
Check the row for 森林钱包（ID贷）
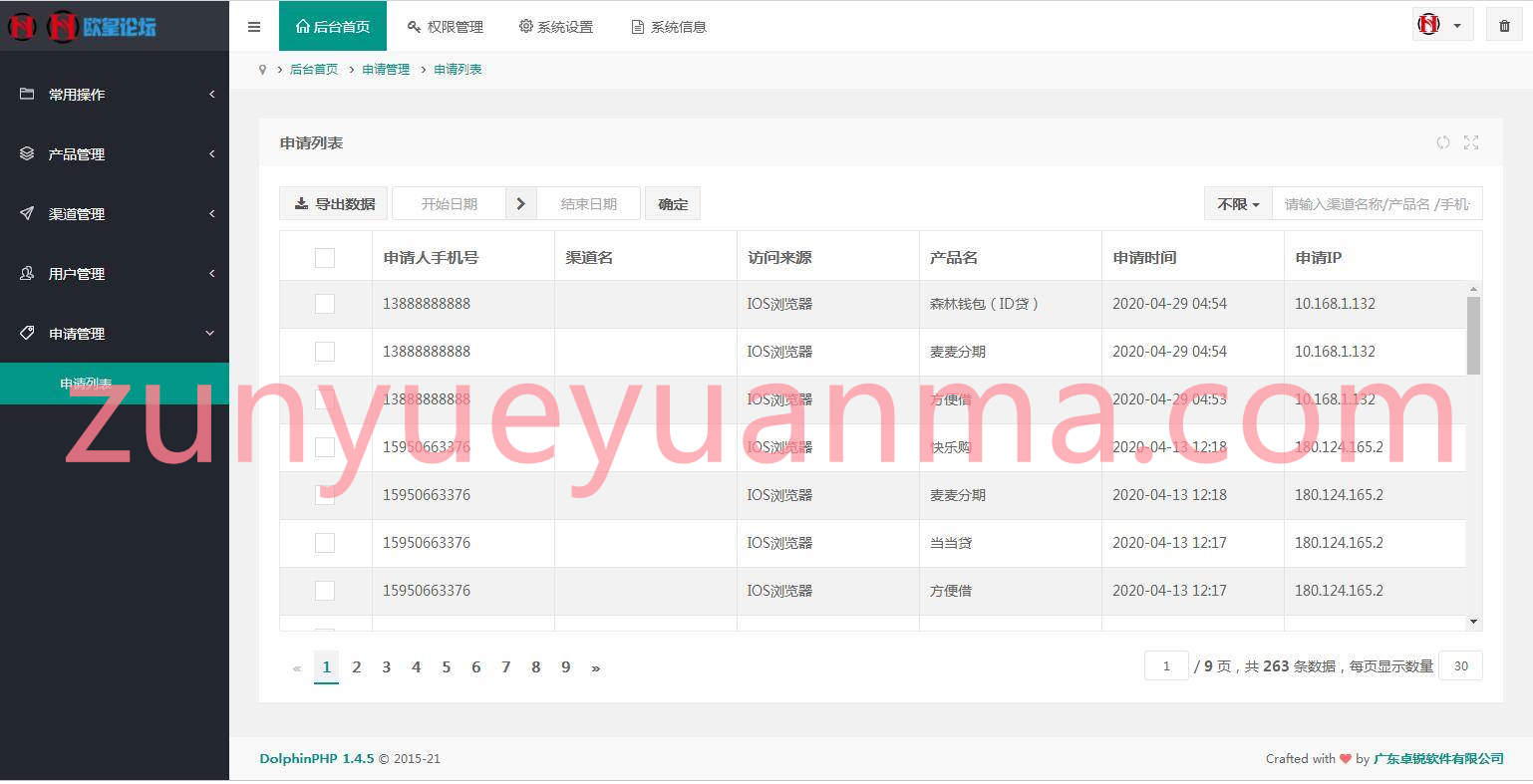(x=325, y=304)
